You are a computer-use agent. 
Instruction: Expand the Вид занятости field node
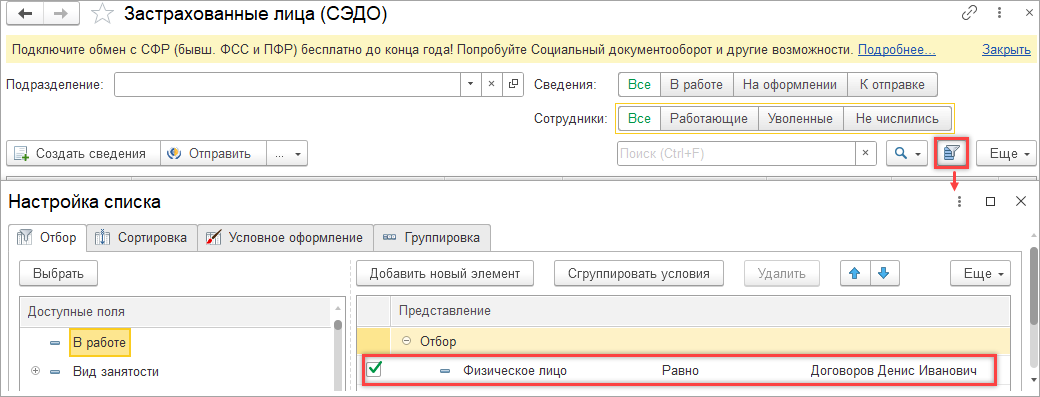pos(35,371)
